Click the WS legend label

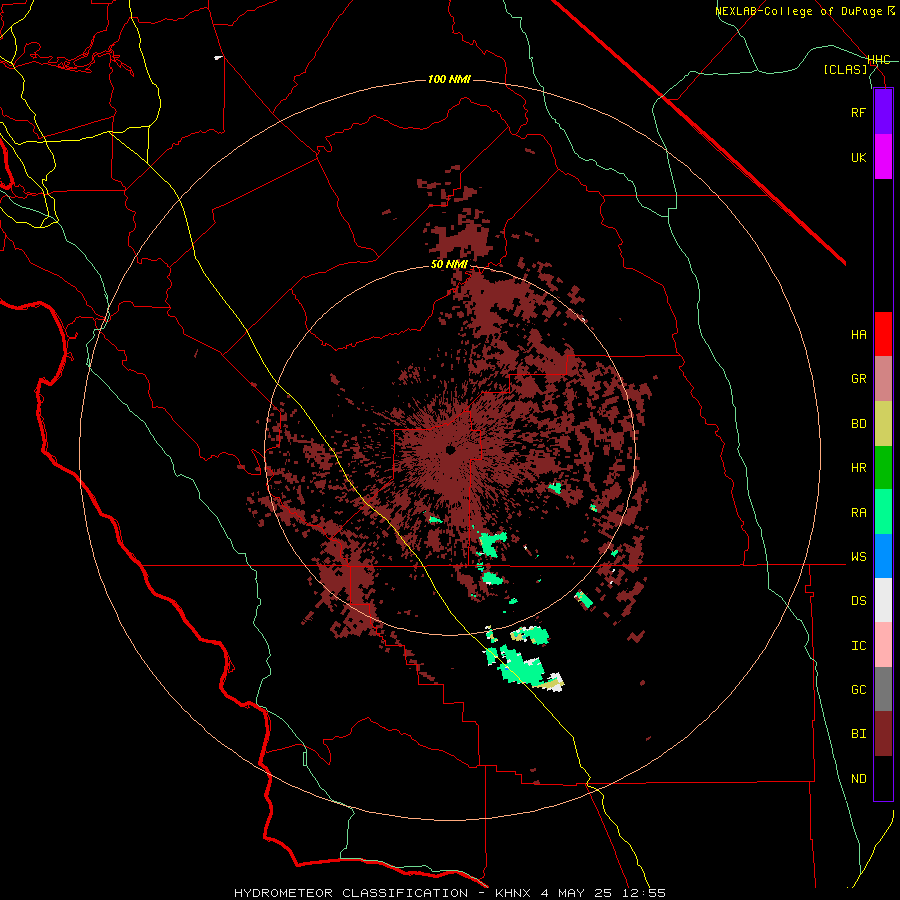(858, 556)
